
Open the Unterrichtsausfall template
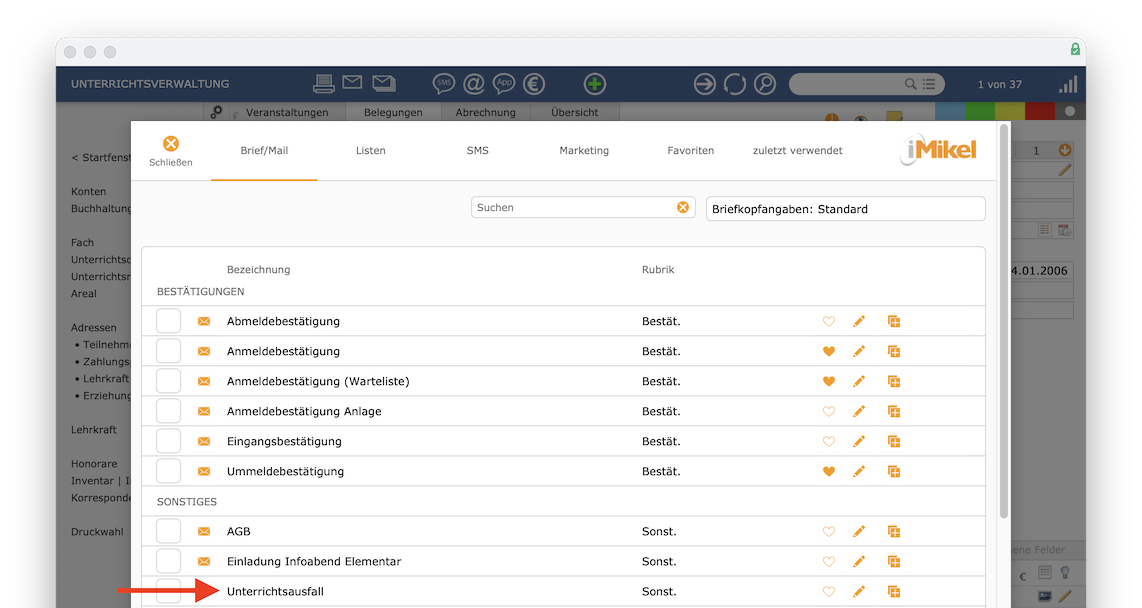(x=275, y=591)
